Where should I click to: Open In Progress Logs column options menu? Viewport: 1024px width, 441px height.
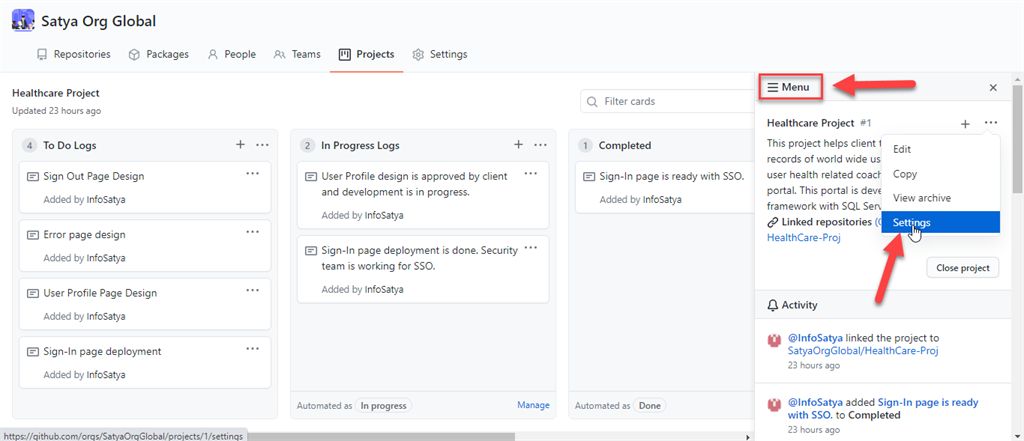[x=541, y=145]
